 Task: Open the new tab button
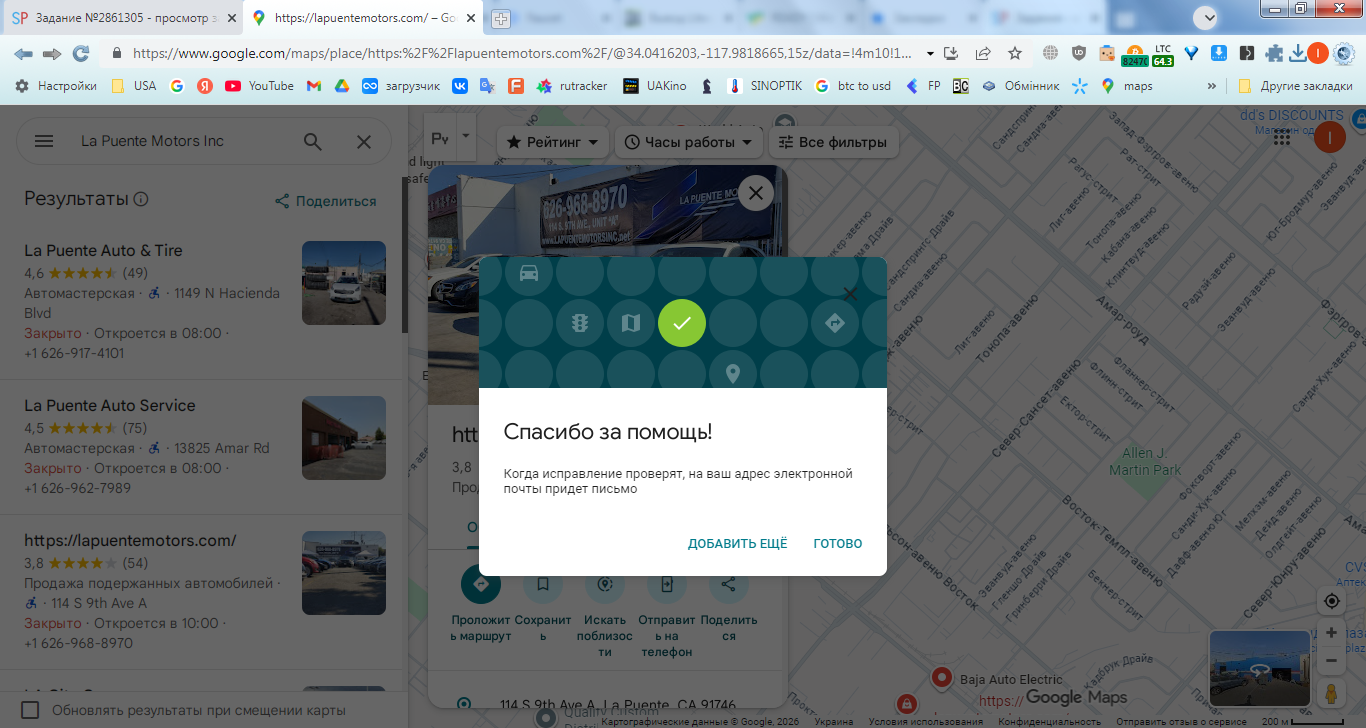click(x=501, y=18)
